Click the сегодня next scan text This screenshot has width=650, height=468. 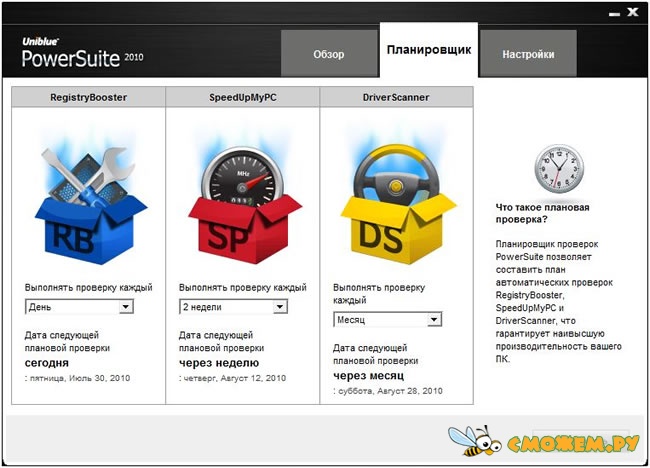click(47, 363)
